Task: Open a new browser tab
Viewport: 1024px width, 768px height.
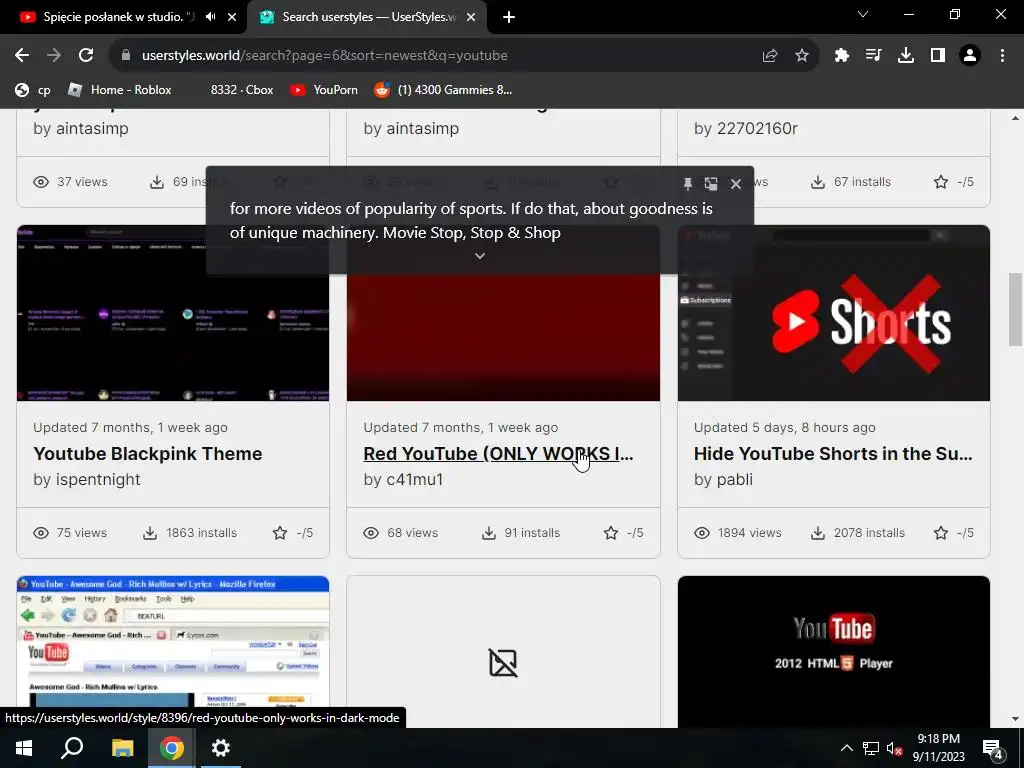Action: (x=509, y=17)
